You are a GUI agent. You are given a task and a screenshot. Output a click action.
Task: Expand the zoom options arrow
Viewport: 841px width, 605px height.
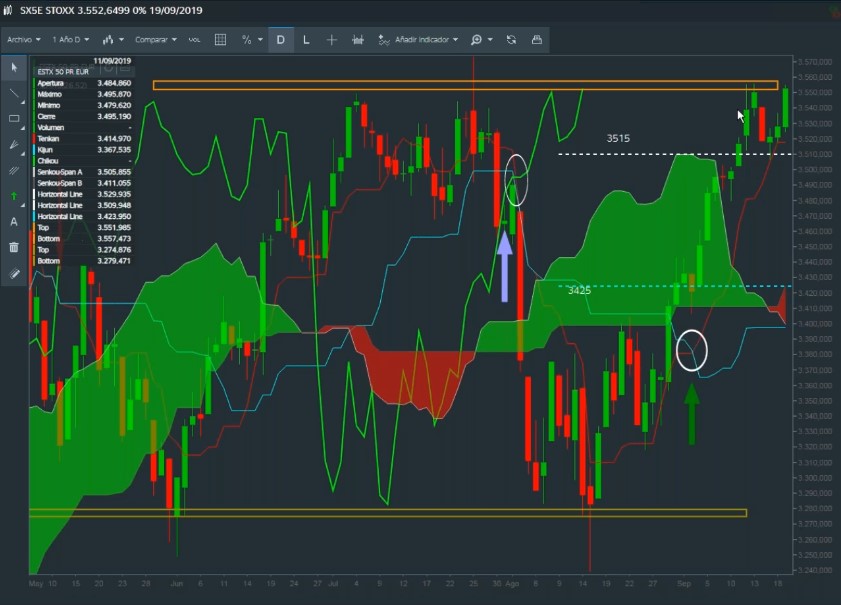(490, 40)
